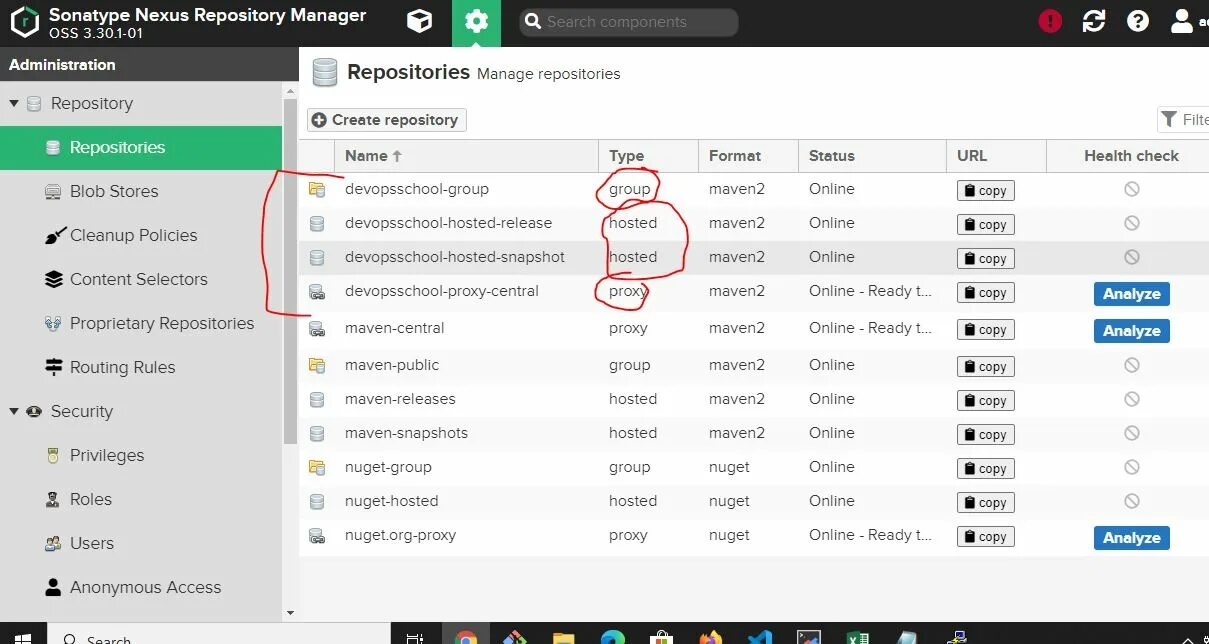Sort by the Status column header
The image size is (1209, 644).
(x=872, y=156)
